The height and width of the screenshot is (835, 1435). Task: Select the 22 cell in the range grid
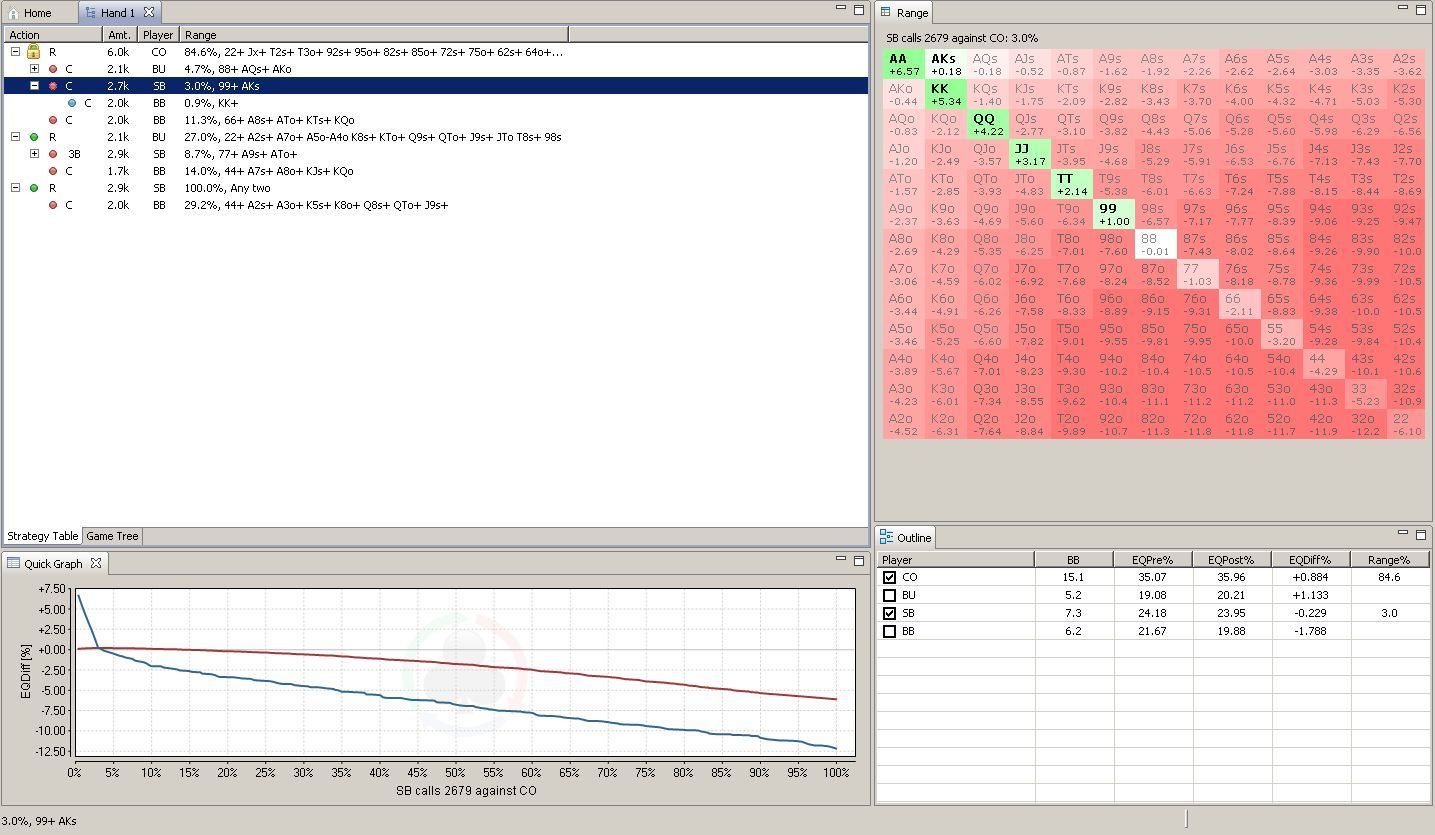[x=1406, y=425]
